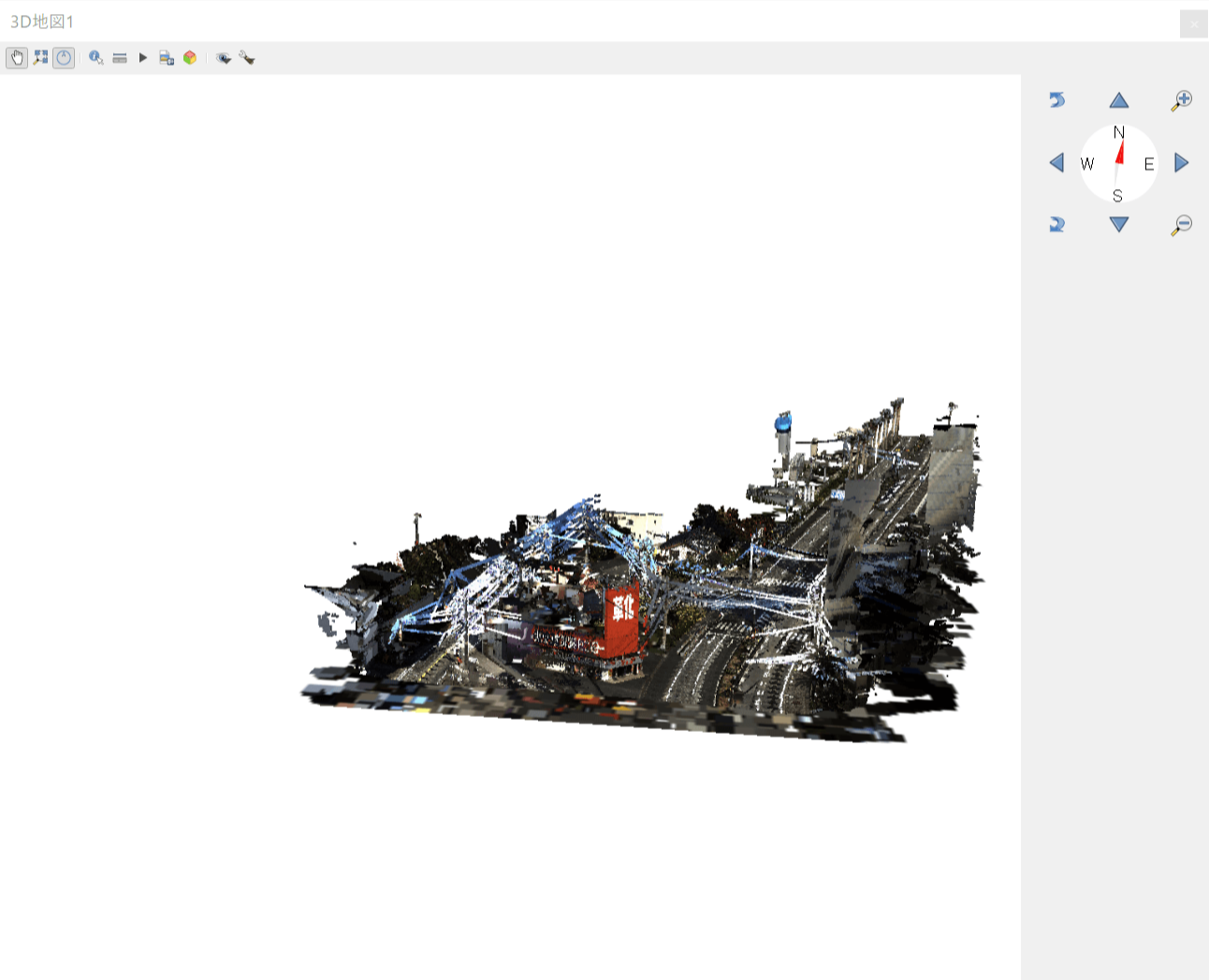Open the map theme eye dropdown
1209x980 pixels.
(223, 58)
